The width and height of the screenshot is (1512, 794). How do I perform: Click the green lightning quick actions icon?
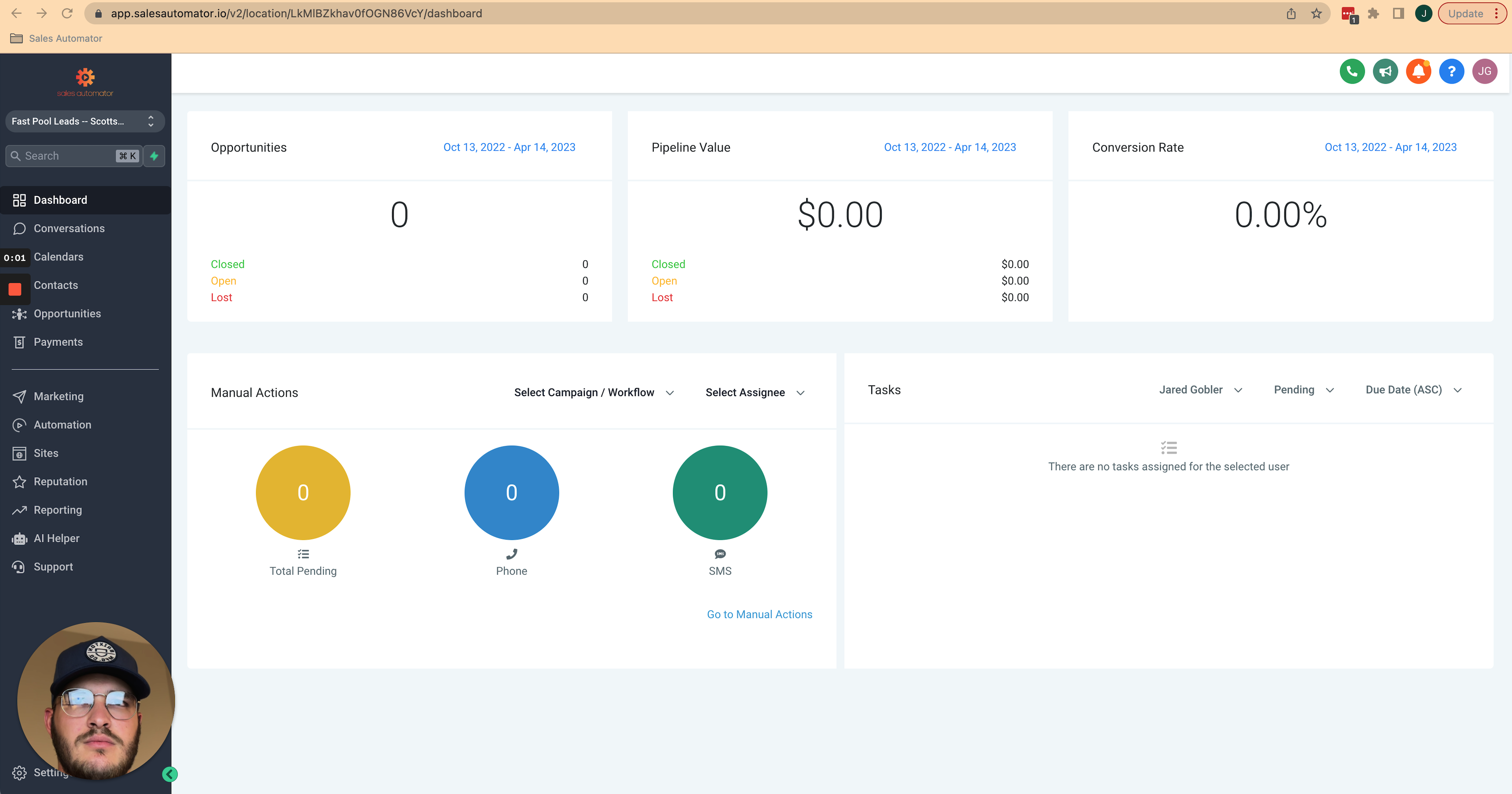155,156
